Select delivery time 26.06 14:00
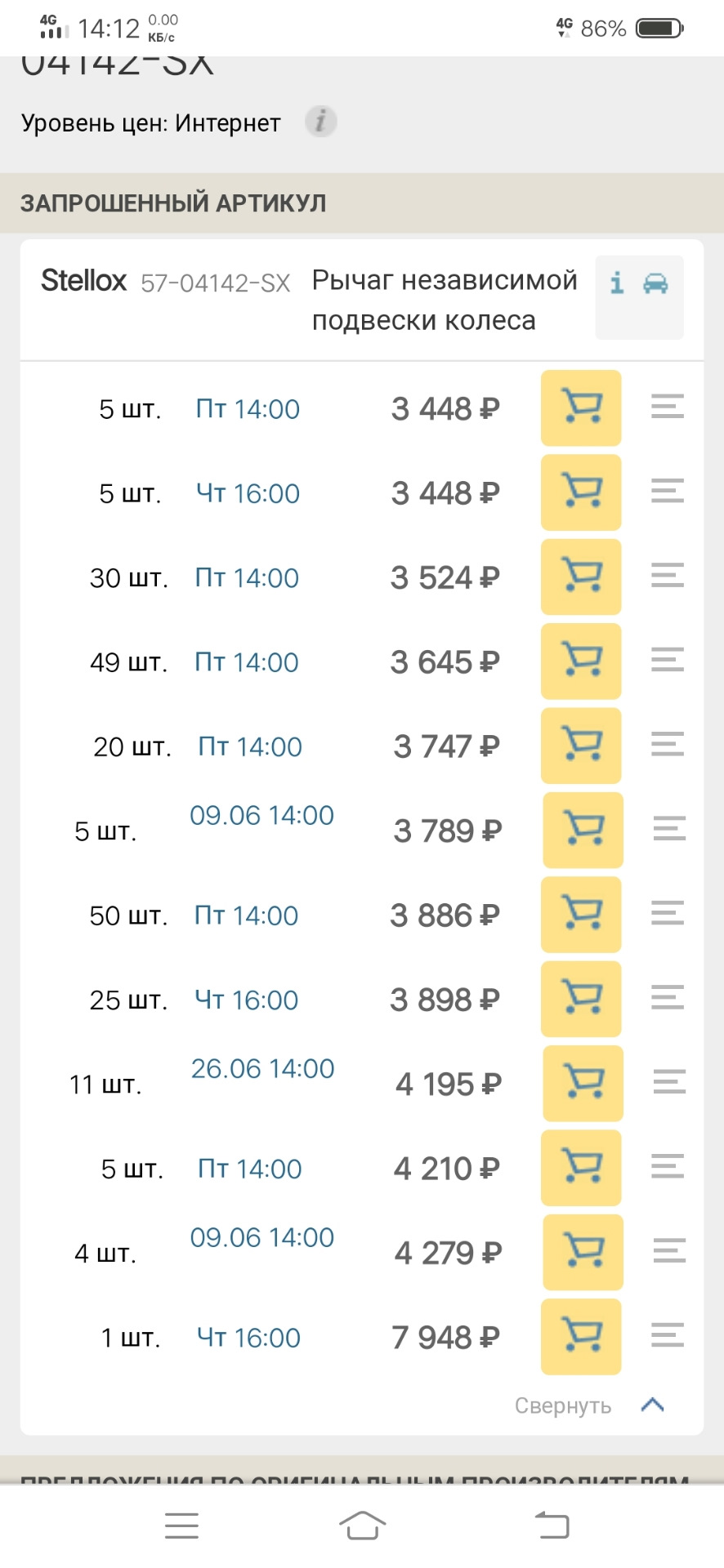 pyautogui.click(x=262, y=1068)
